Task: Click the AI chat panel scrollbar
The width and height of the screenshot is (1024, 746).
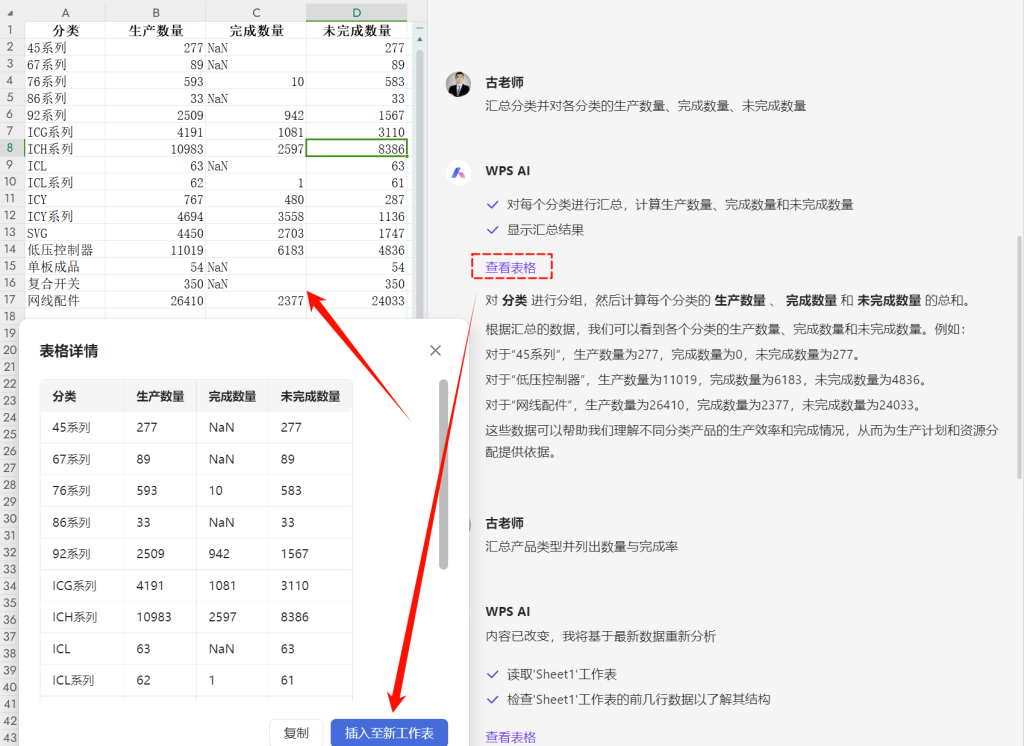Action: coord(1019,358)
